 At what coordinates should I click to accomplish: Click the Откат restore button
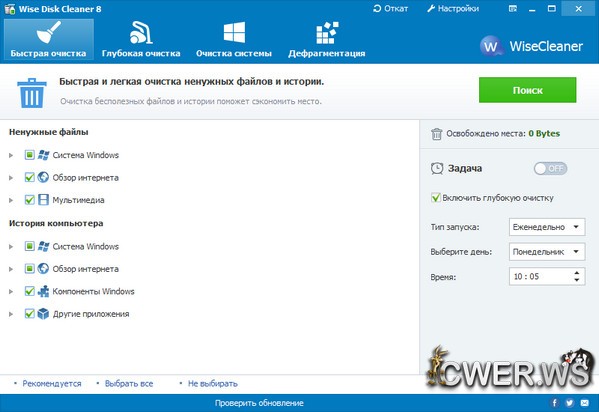(390, 8)
